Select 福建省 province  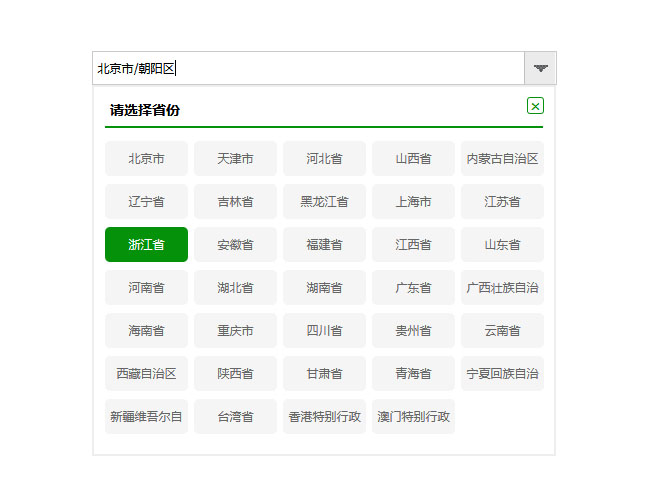pos(324,244)
